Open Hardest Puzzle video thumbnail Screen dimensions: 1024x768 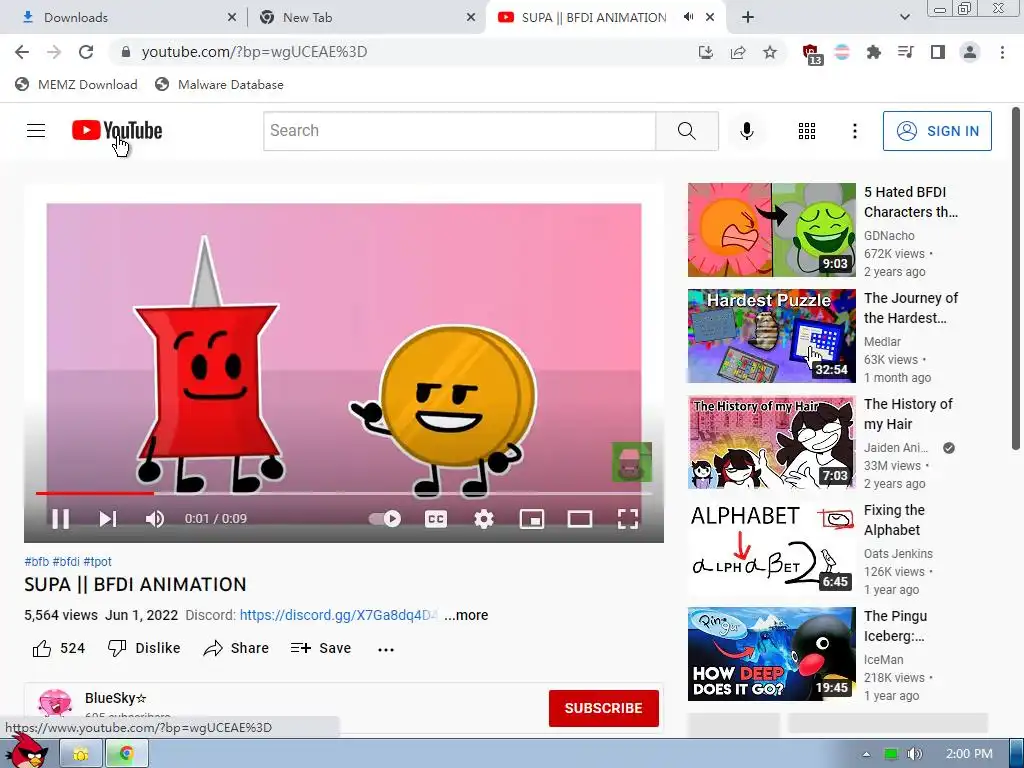tap(771, 336)
